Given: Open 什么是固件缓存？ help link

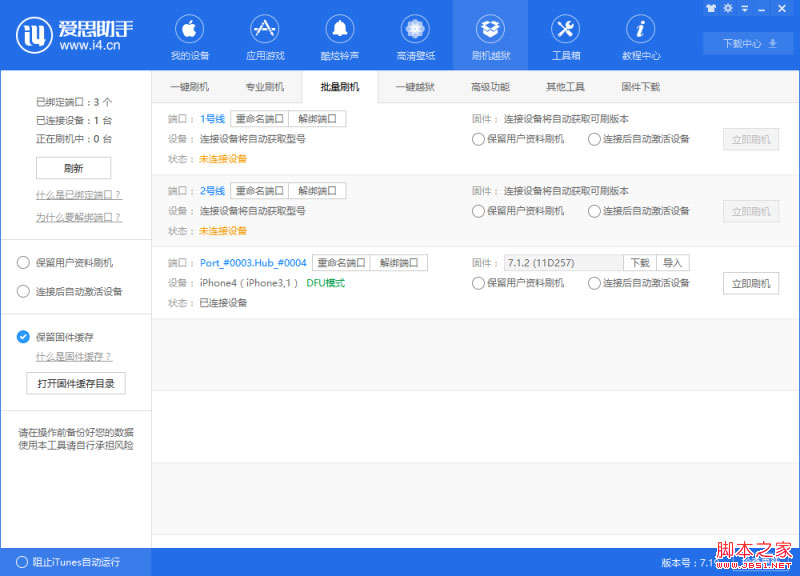Looking at the screenshot, I should pos(73,357).
